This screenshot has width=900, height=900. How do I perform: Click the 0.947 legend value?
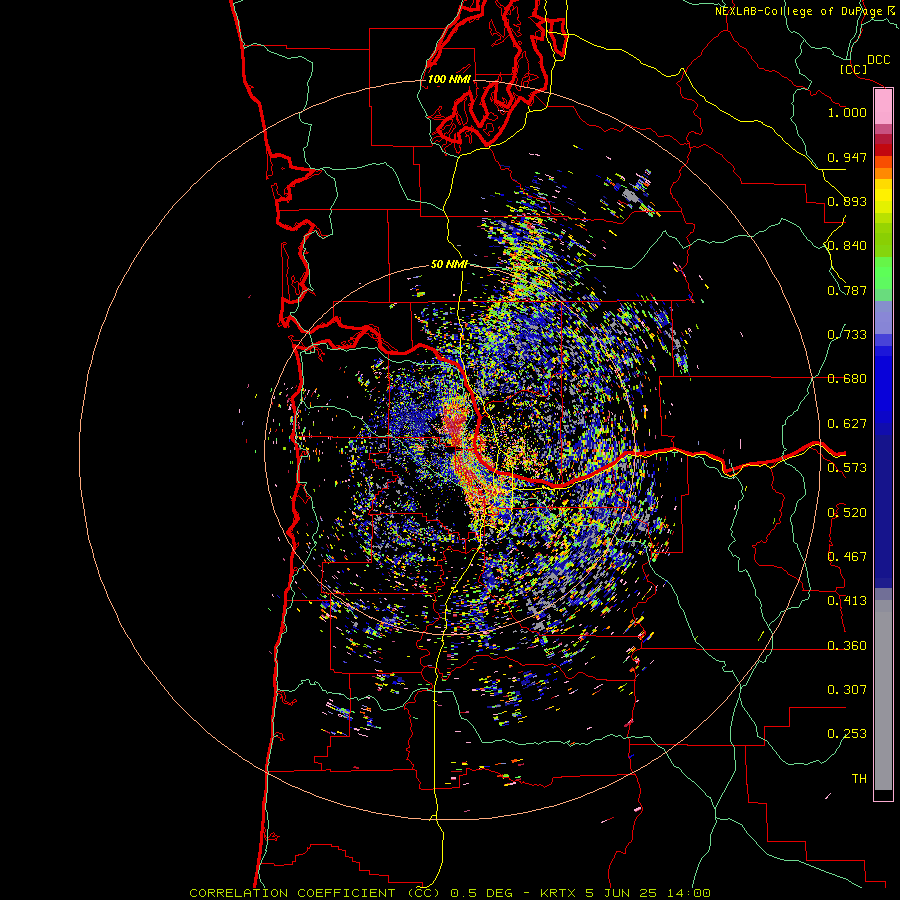[x=847, y=157]
